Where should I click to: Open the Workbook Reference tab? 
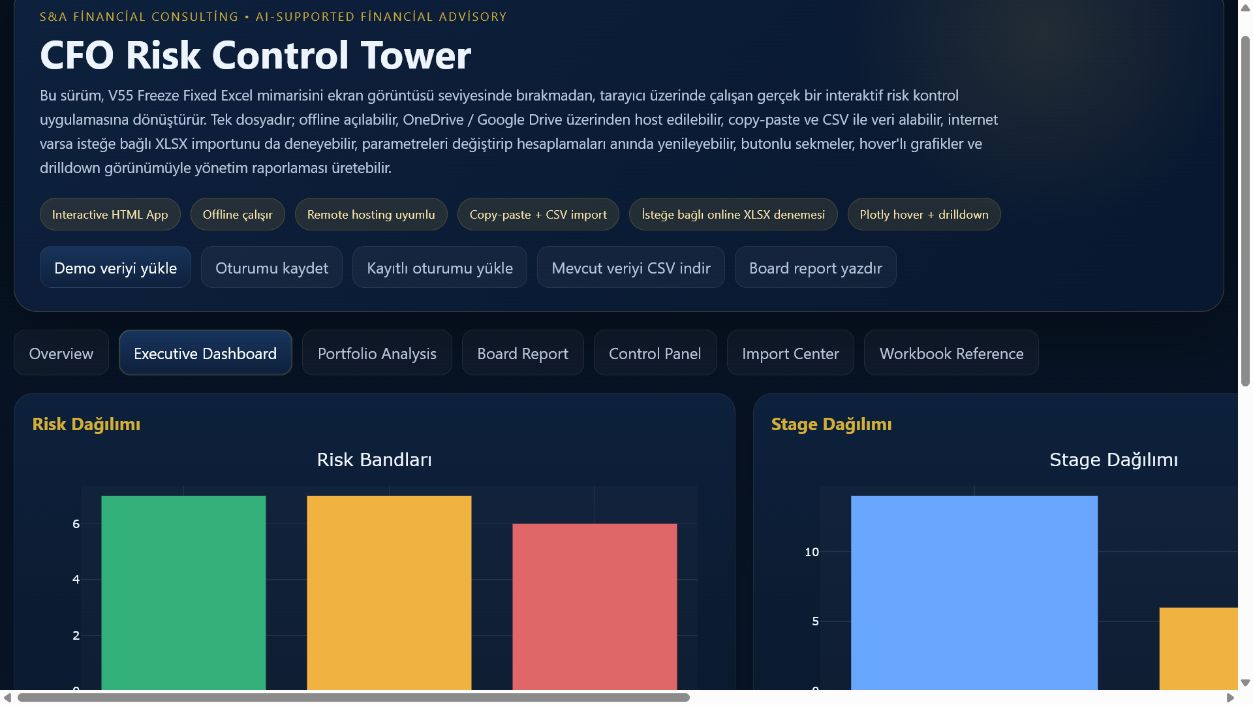(951, 353)
